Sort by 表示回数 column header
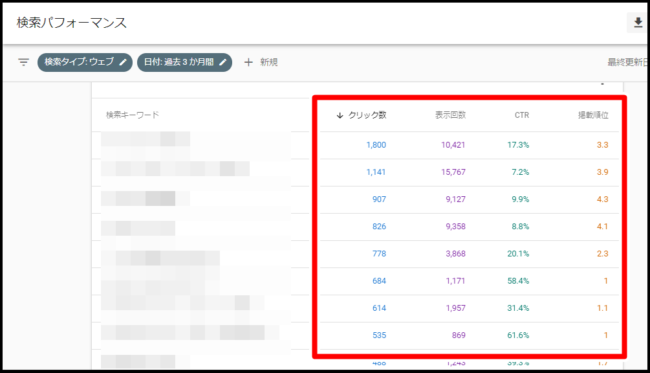Image resolution: width=650 pixels, height=373 pixels. pyautogui.click(x=450, y=115)
